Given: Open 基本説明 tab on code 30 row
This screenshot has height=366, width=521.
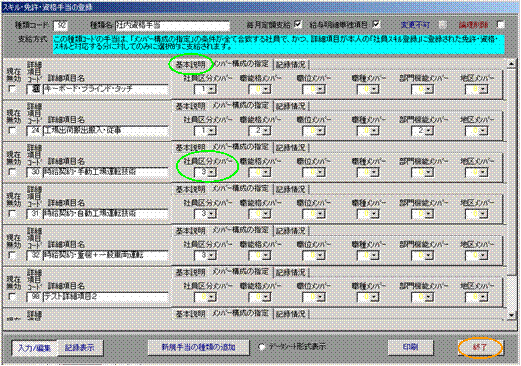Looking at the screenshot, I should (x=190, y=148).
